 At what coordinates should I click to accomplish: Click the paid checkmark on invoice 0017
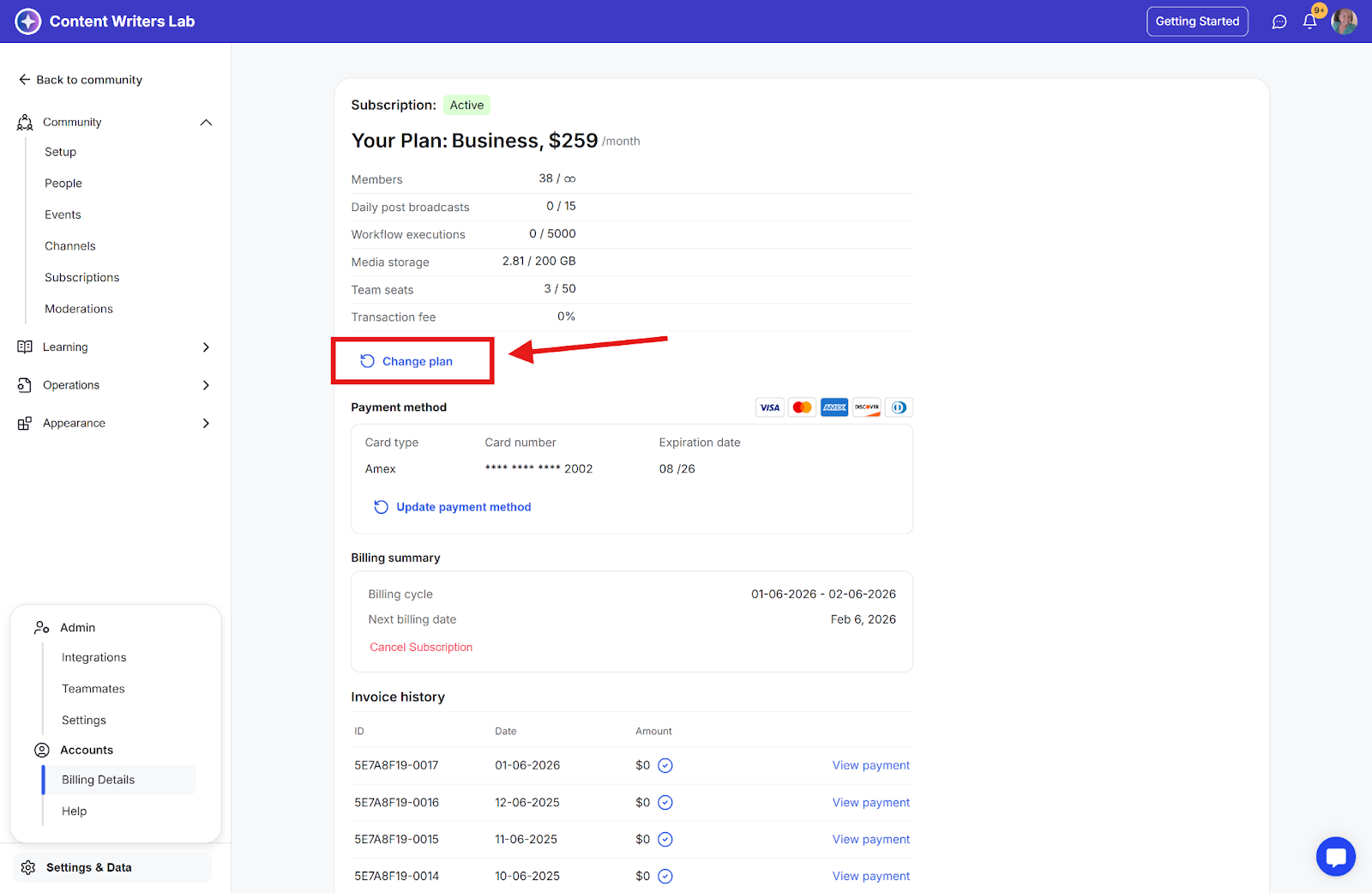[x=665, y=765]
